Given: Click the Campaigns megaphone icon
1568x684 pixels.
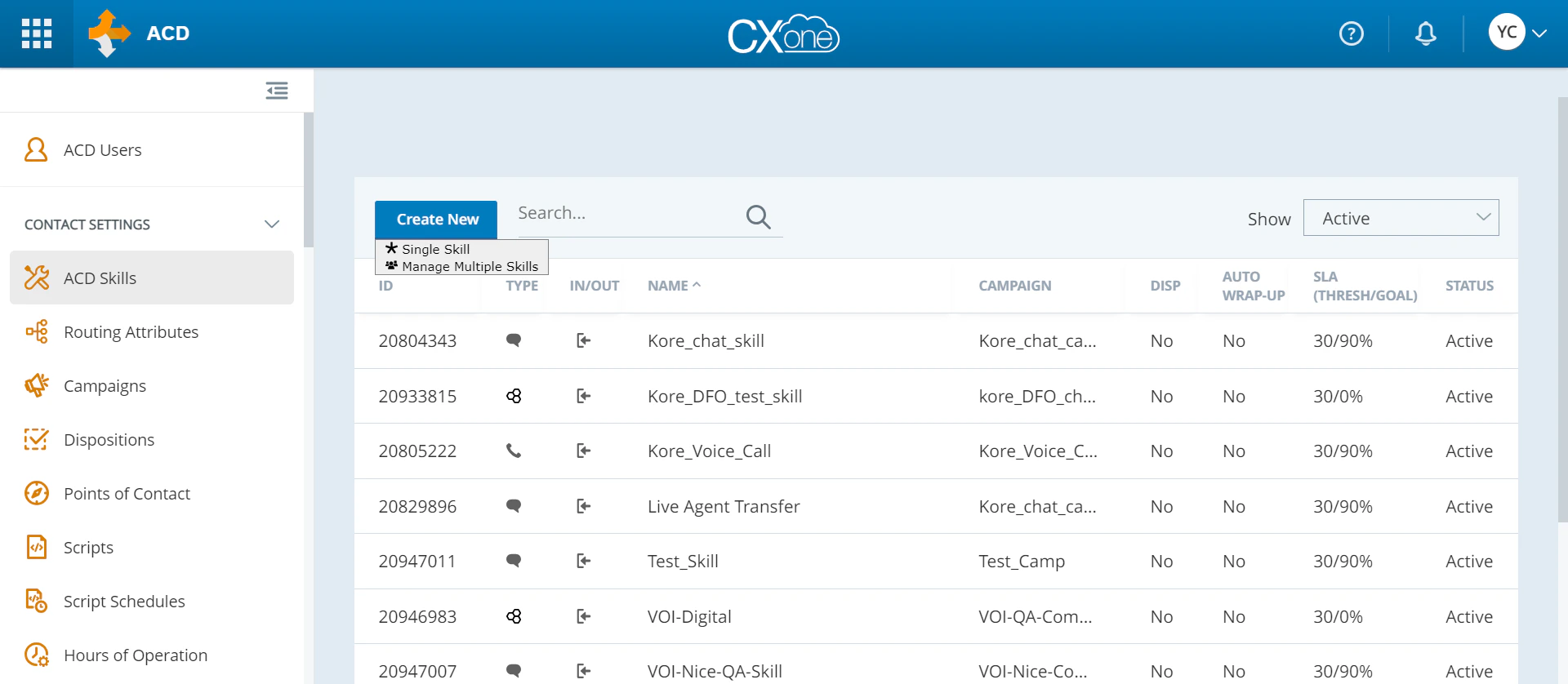Looking at the screenshot, I should (37, 385).
